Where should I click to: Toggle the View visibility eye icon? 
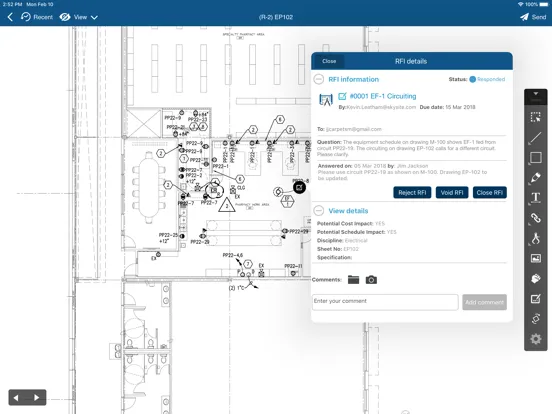pyautogui.click(x=65, y=17)
